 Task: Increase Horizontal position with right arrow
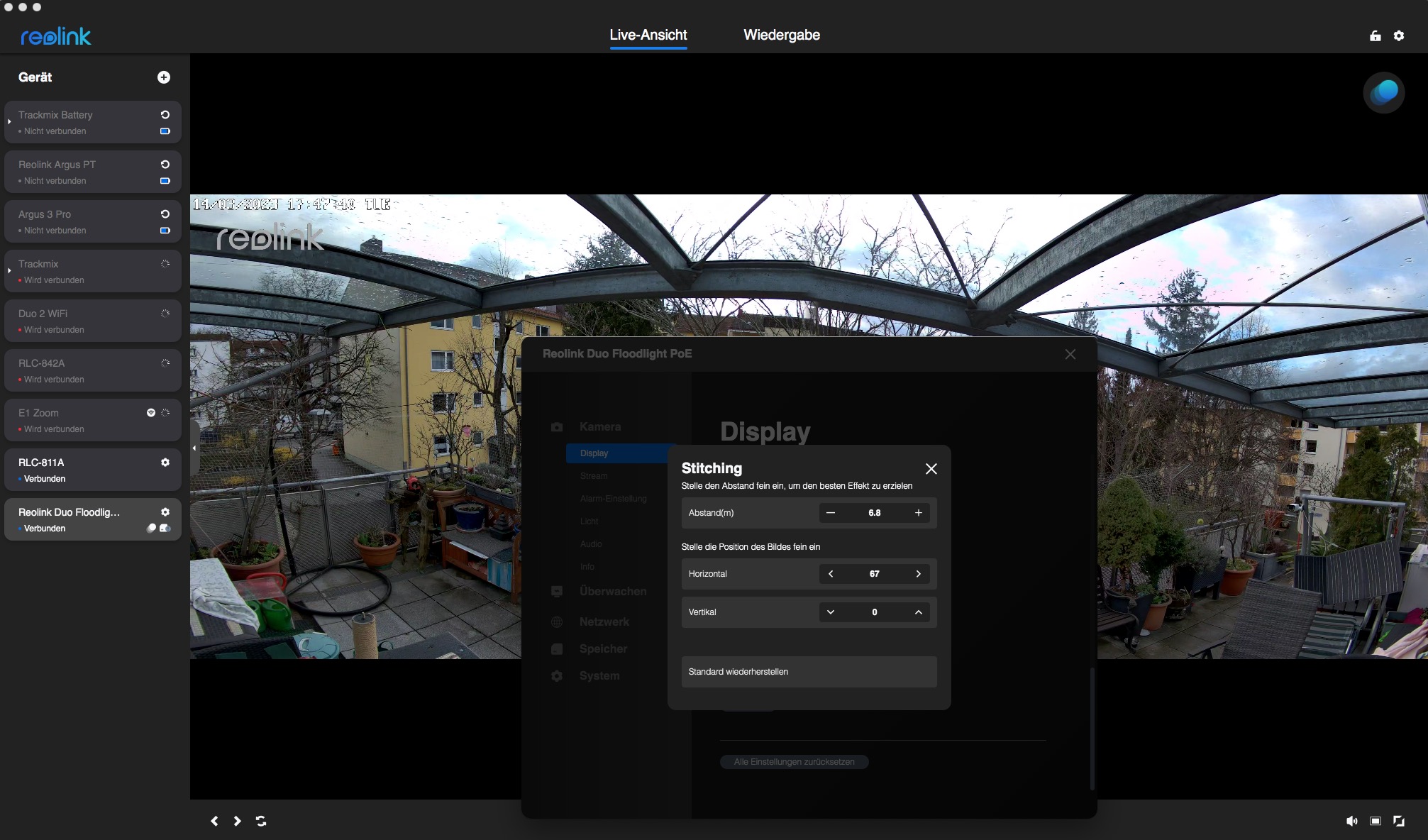(x=918, y=574)
